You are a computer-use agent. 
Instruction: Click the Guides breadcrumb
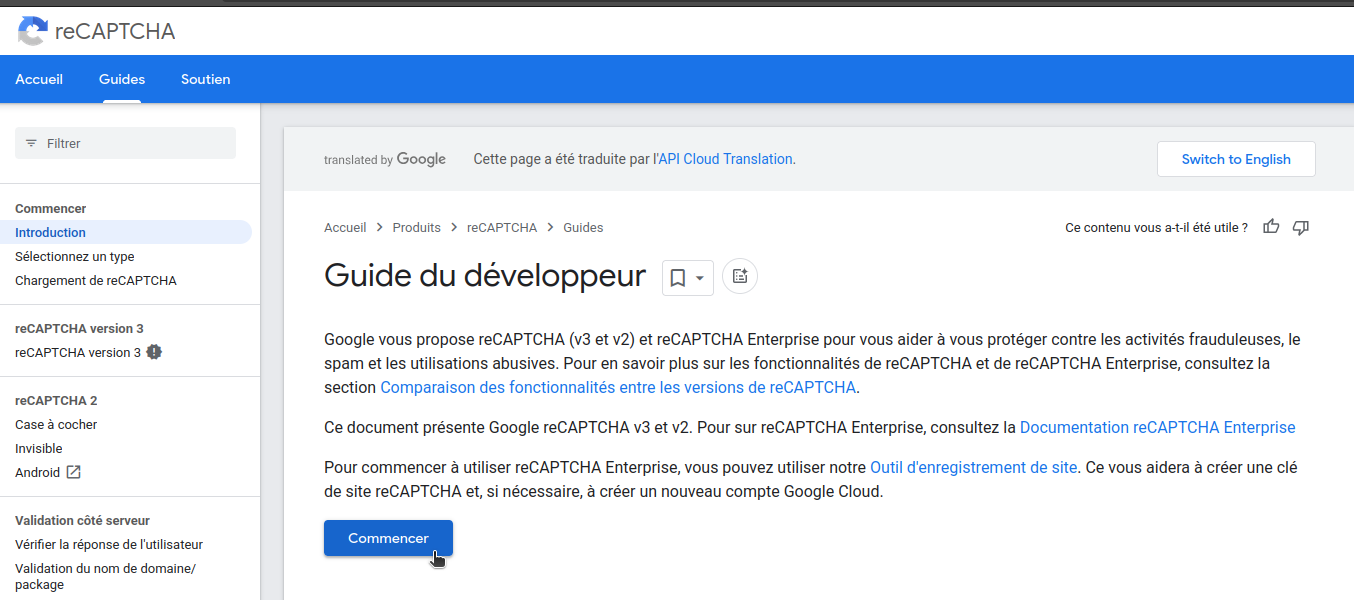pyautogui.click(x=583, y=227)
